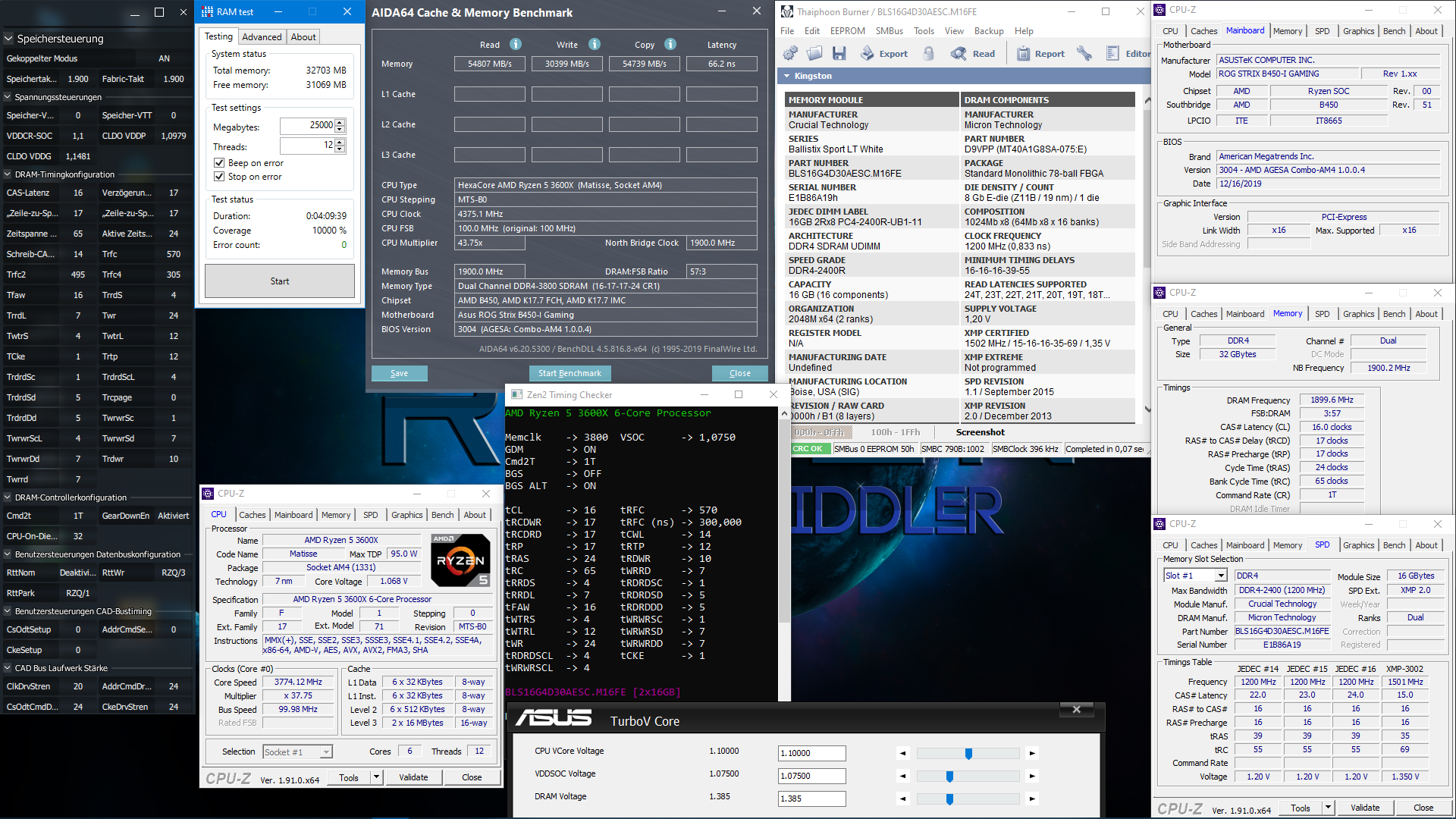Click the Megabytes value field in RAM test

[309, 125]
